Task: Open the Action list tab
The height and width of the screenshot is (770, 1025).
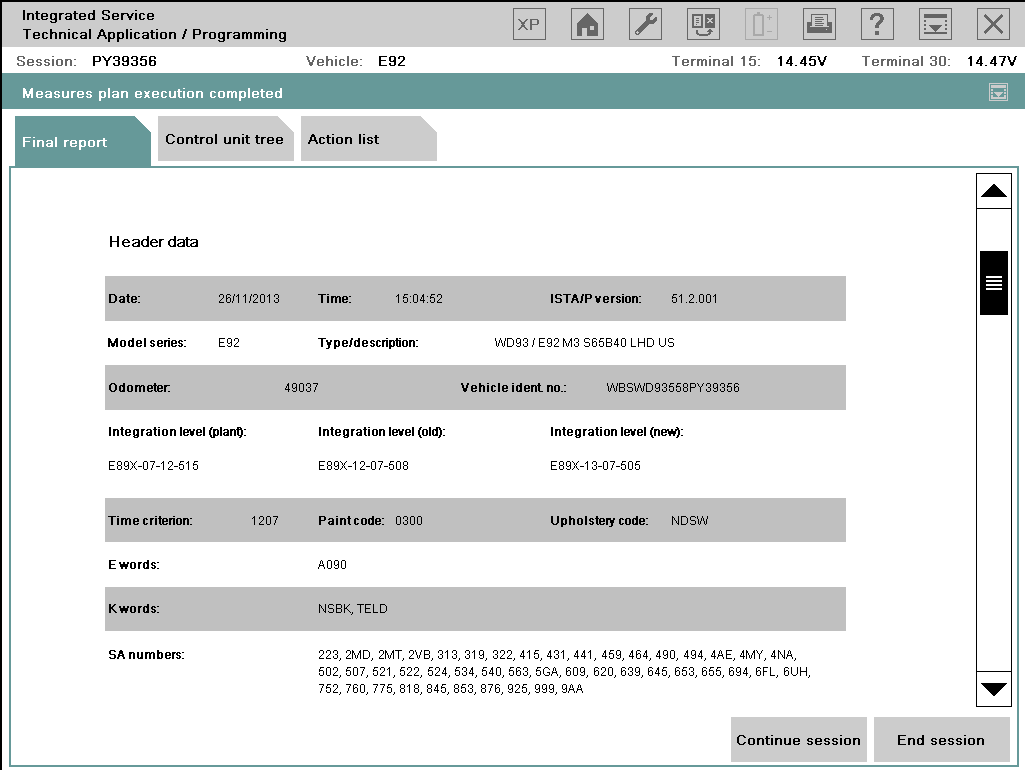Action: (344, 140)
